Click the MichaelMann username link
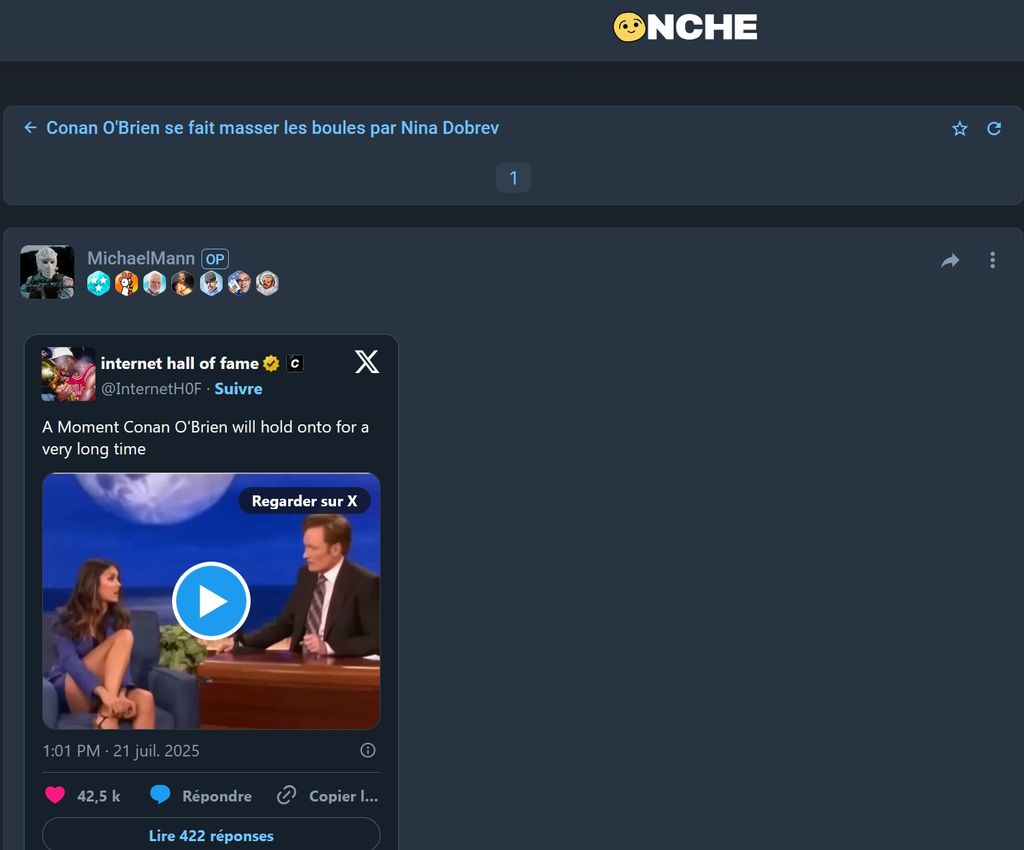1024x850 pixels. pos(140,258)
